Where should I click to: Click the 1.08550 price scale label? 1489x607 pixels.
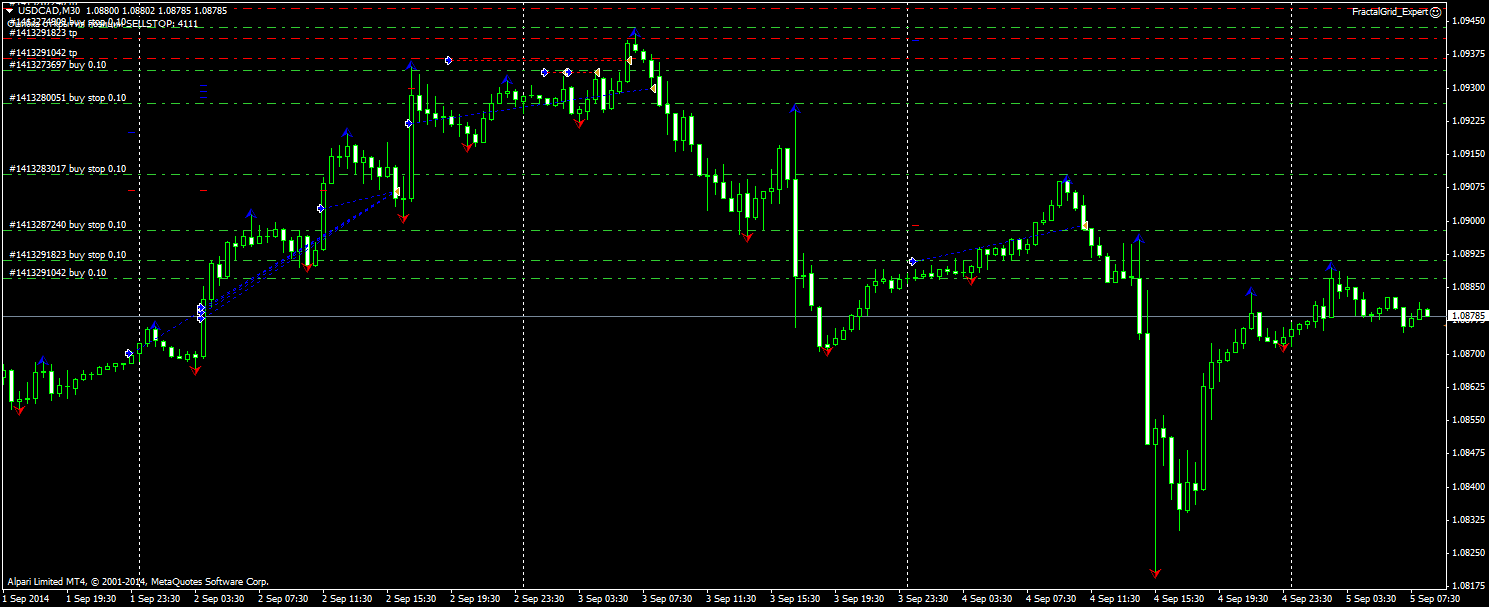point(1470,419)
